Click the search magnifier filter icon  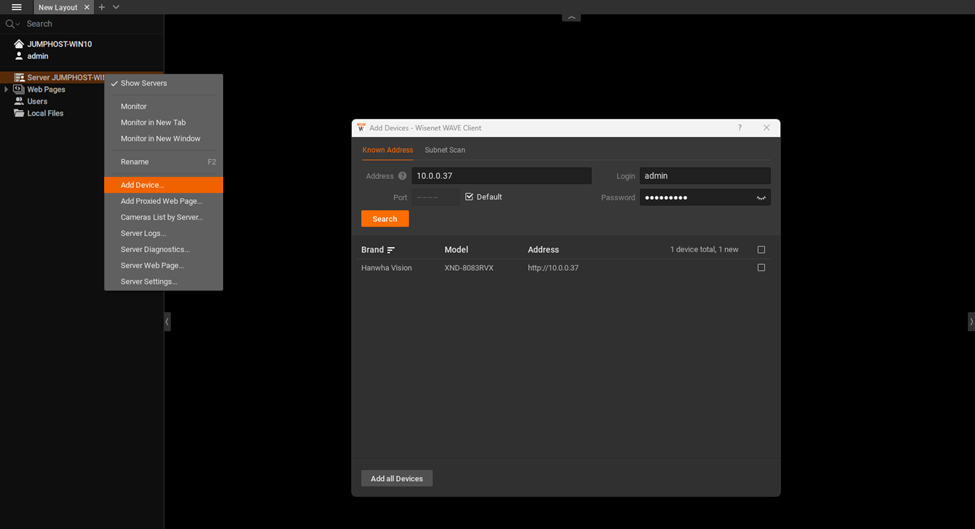[12, 24]
